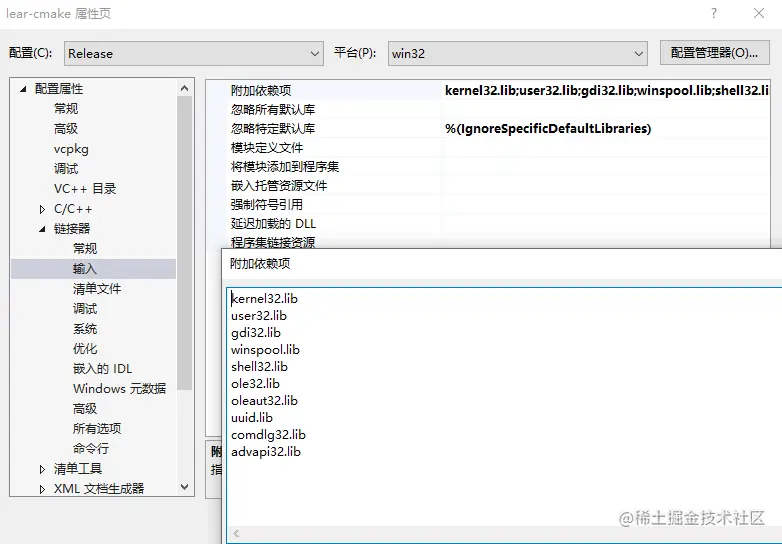This screenshot has height=544, width=782.
Task: Select 系统 under 链接器
Action: pos(85,329)
